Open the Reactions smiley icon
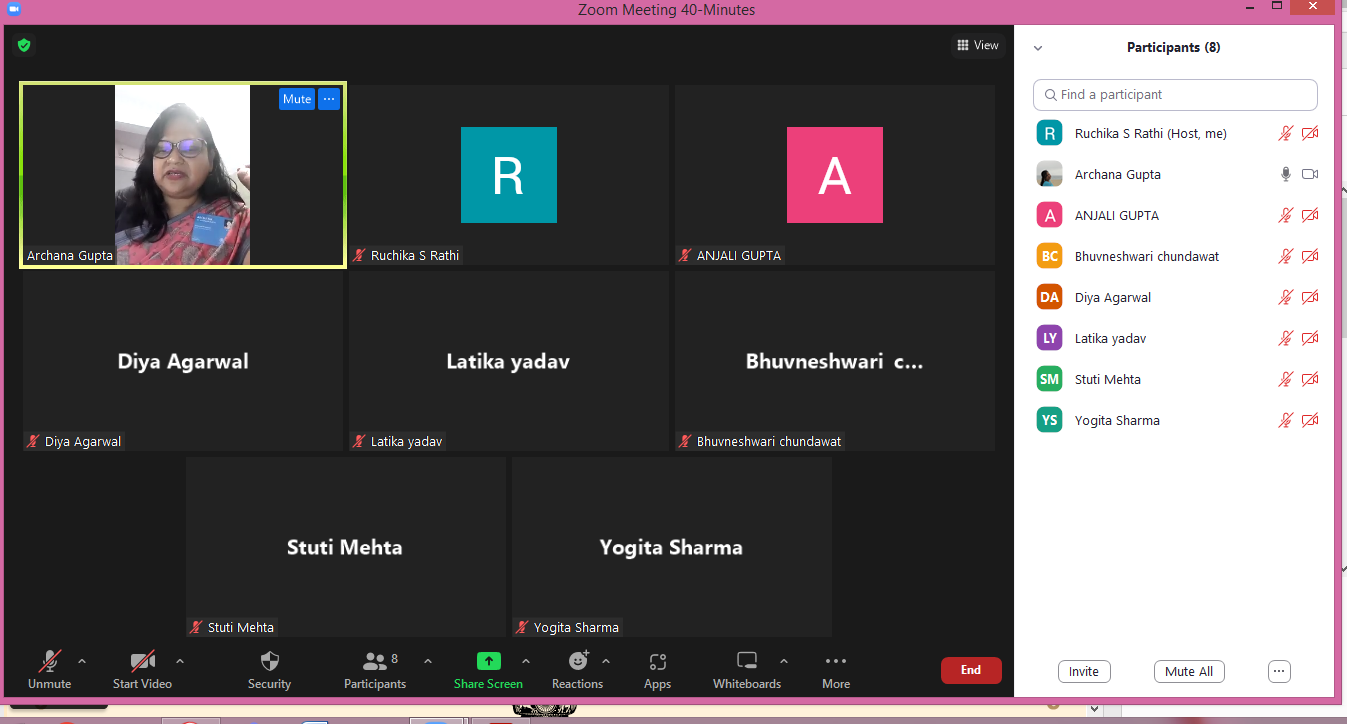 pyautogui.click(x=578, y=661)
